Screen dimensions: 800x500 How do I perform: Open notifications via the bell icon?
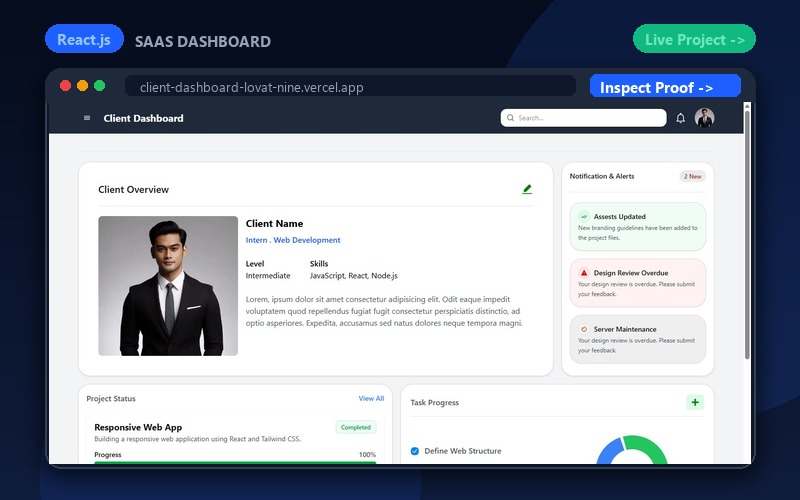[680, 118]
